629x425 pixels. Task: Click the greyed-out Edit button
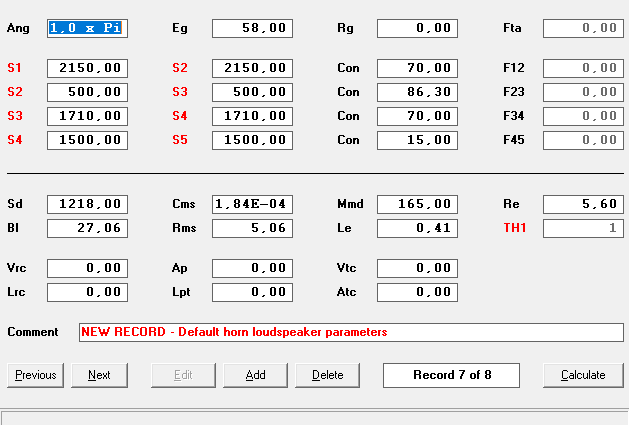pos(183,375)
